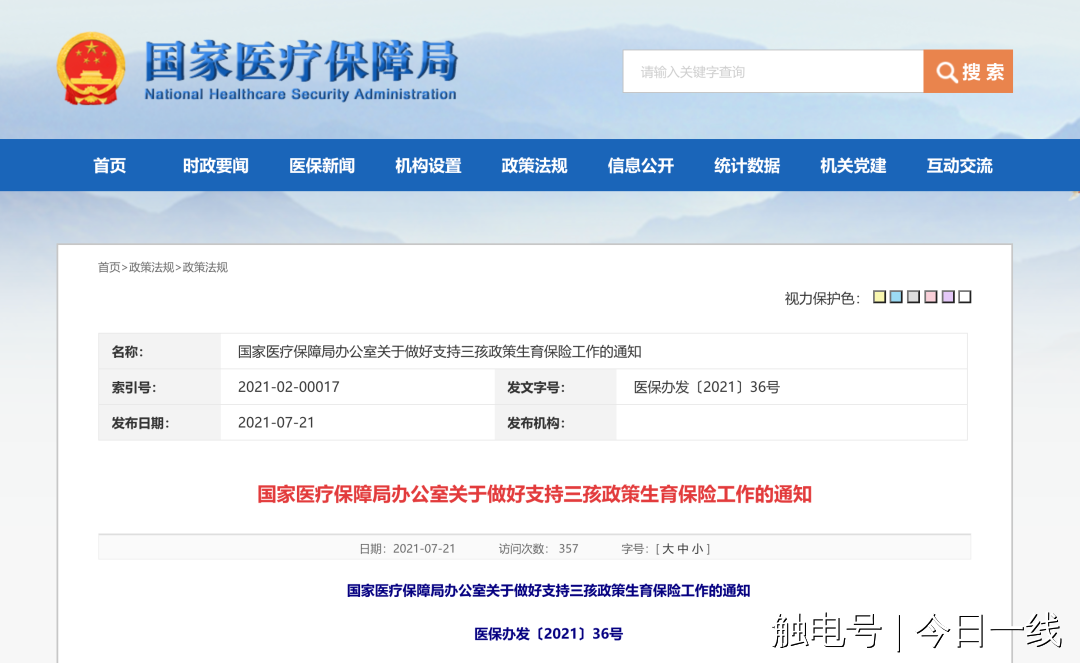Open the 统计数据 navigation item
The width and height of the screenshot is (1080, 663).
(x=747, y=165)
